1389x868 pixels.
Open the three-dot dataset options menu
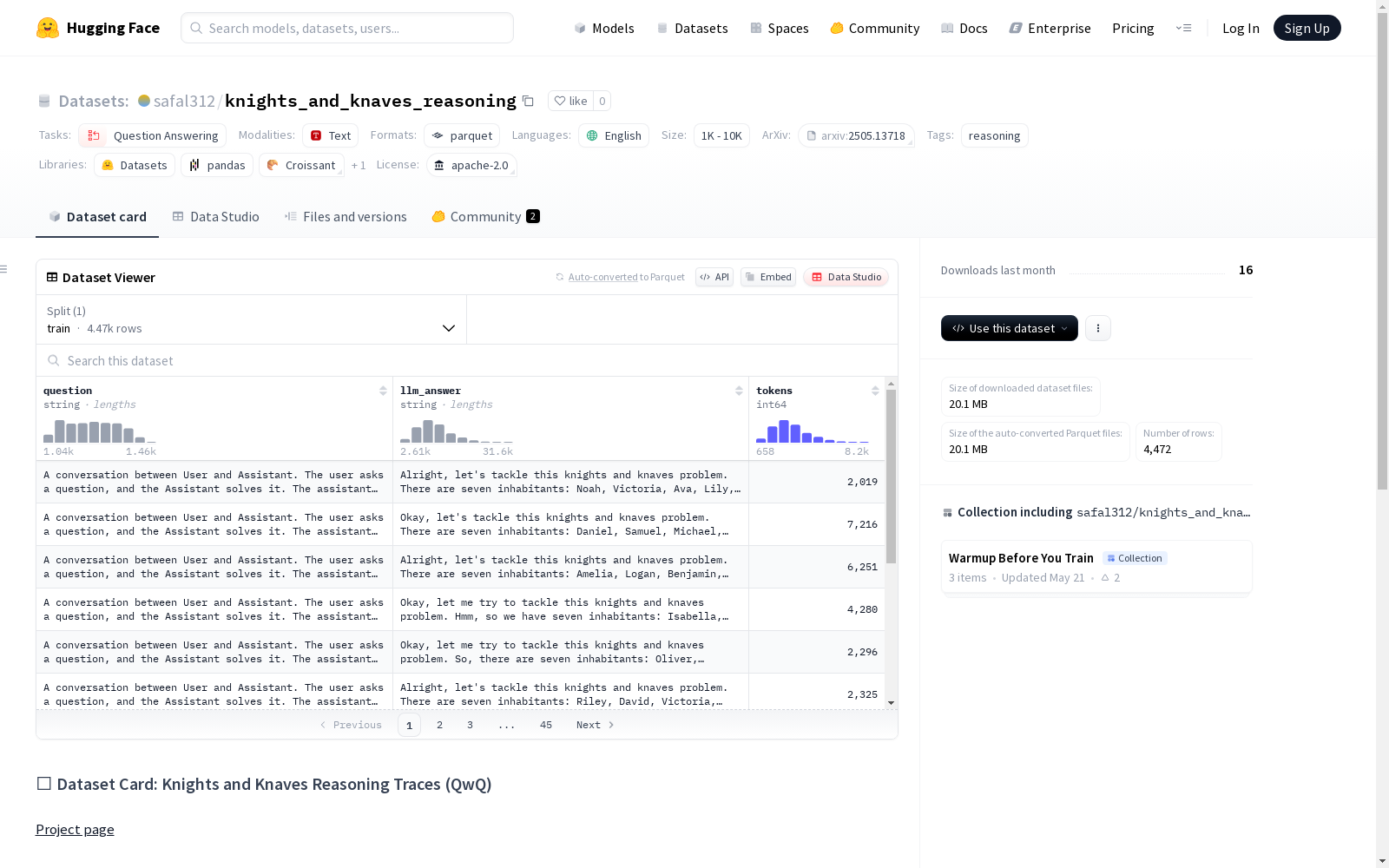(1098, 328)
